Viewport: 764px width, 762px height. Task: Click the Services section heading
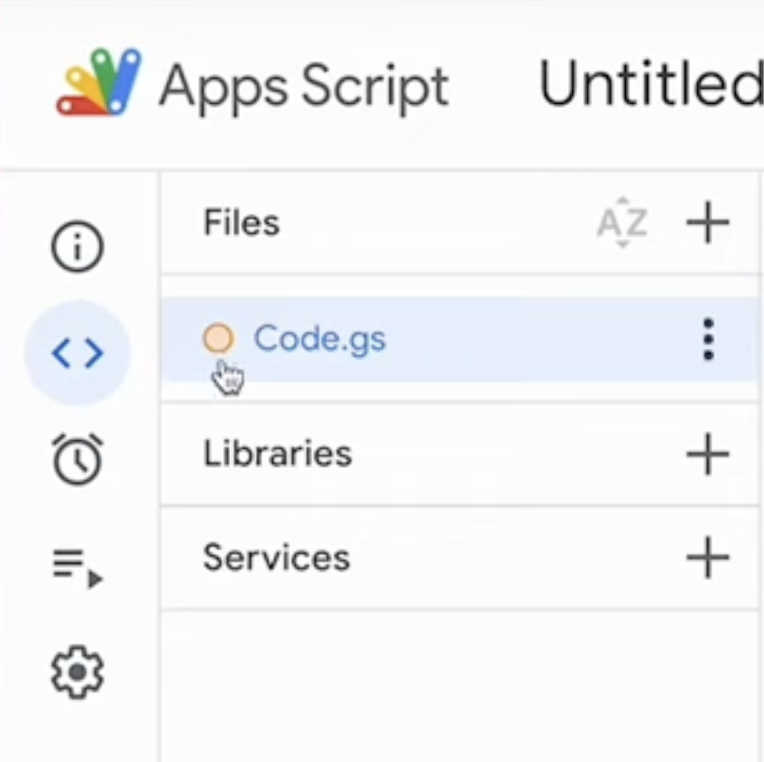(276, 557)
